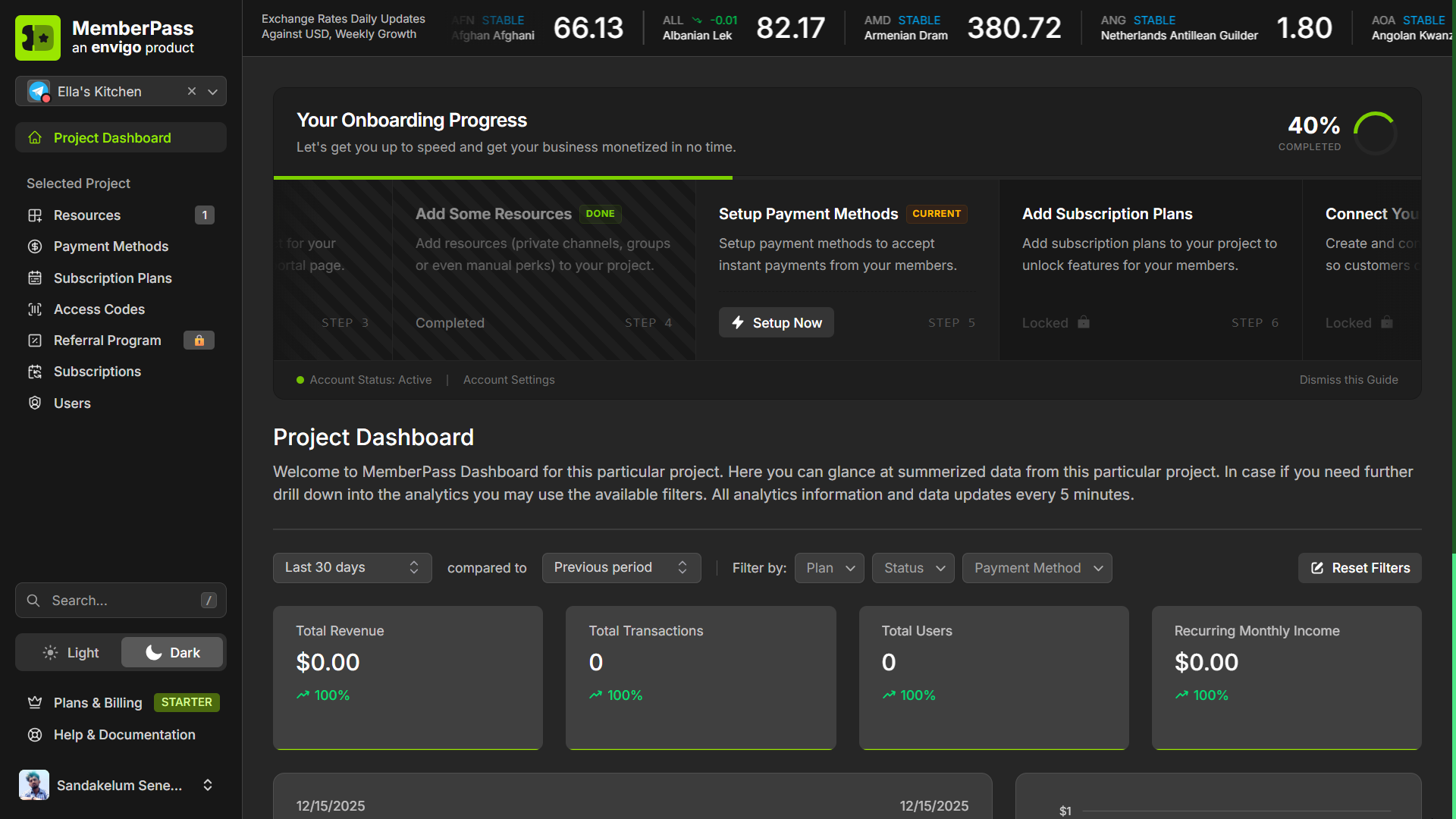View the Users page from sidebar
The height and width of the screenshot is (819, 1456).
[72, 403]
